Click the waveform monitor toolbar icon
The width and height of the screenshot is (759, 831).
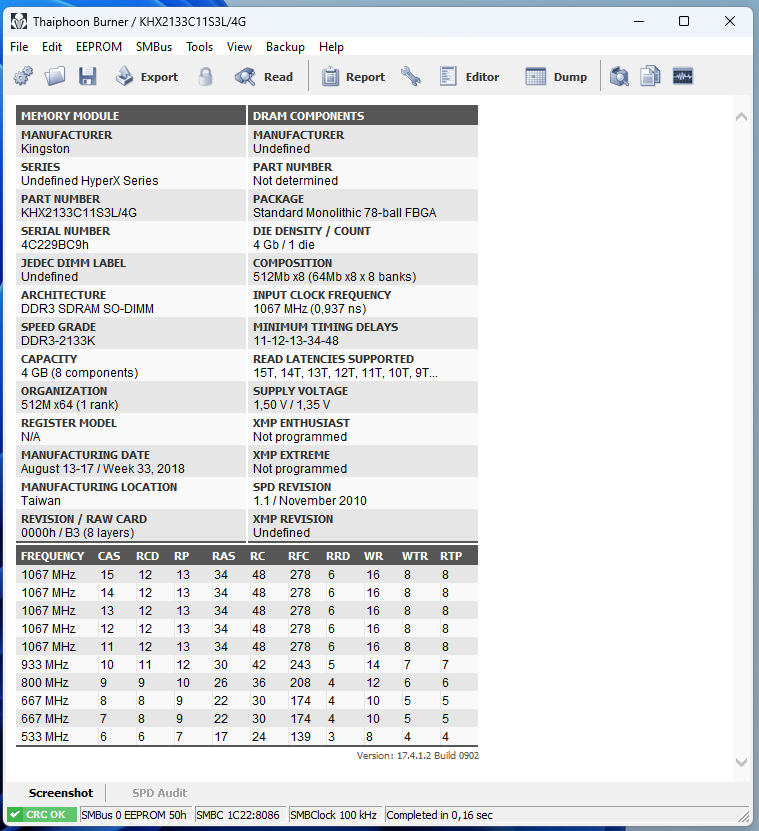click(683, 76)
